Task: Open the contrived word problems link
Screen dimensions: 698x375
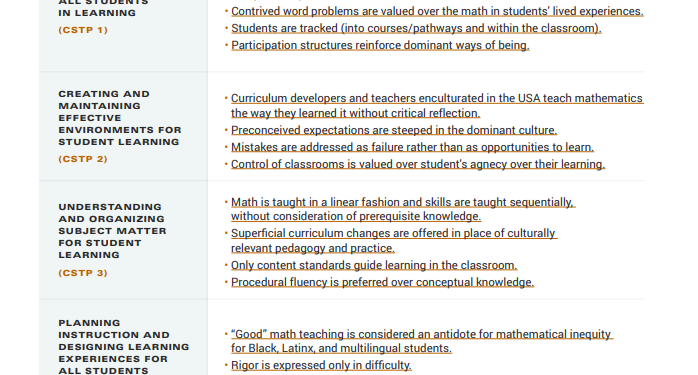Action: 437,11
